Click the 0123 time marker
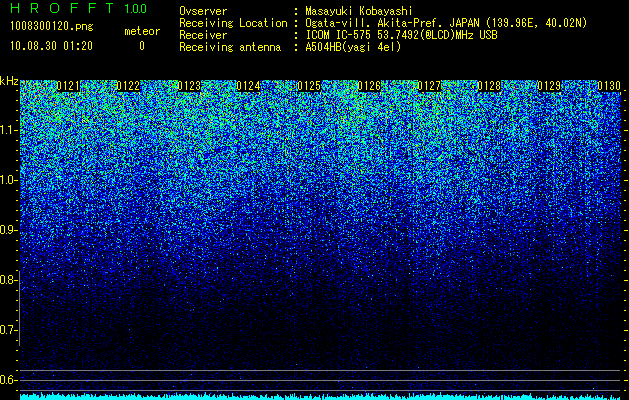 pos(189,86)
